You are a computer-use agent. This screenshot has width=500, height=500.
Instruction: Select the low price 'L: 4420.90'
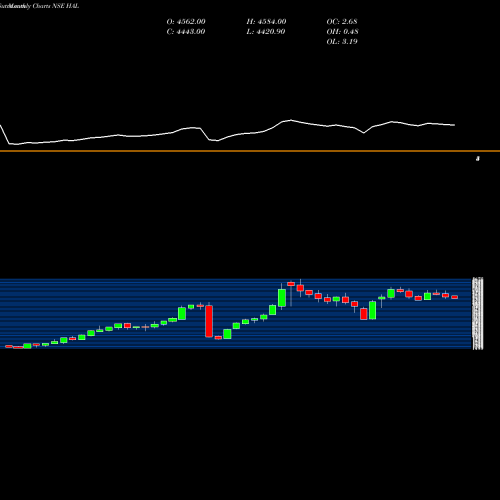coord(266,32)
